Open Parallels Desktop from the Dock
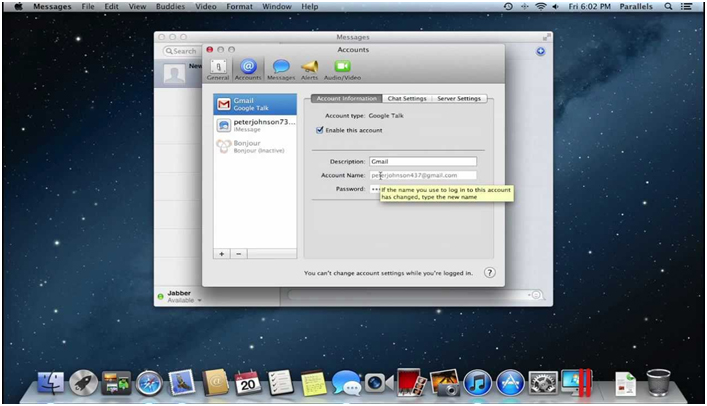707x406 pixels. click(576, 383)
